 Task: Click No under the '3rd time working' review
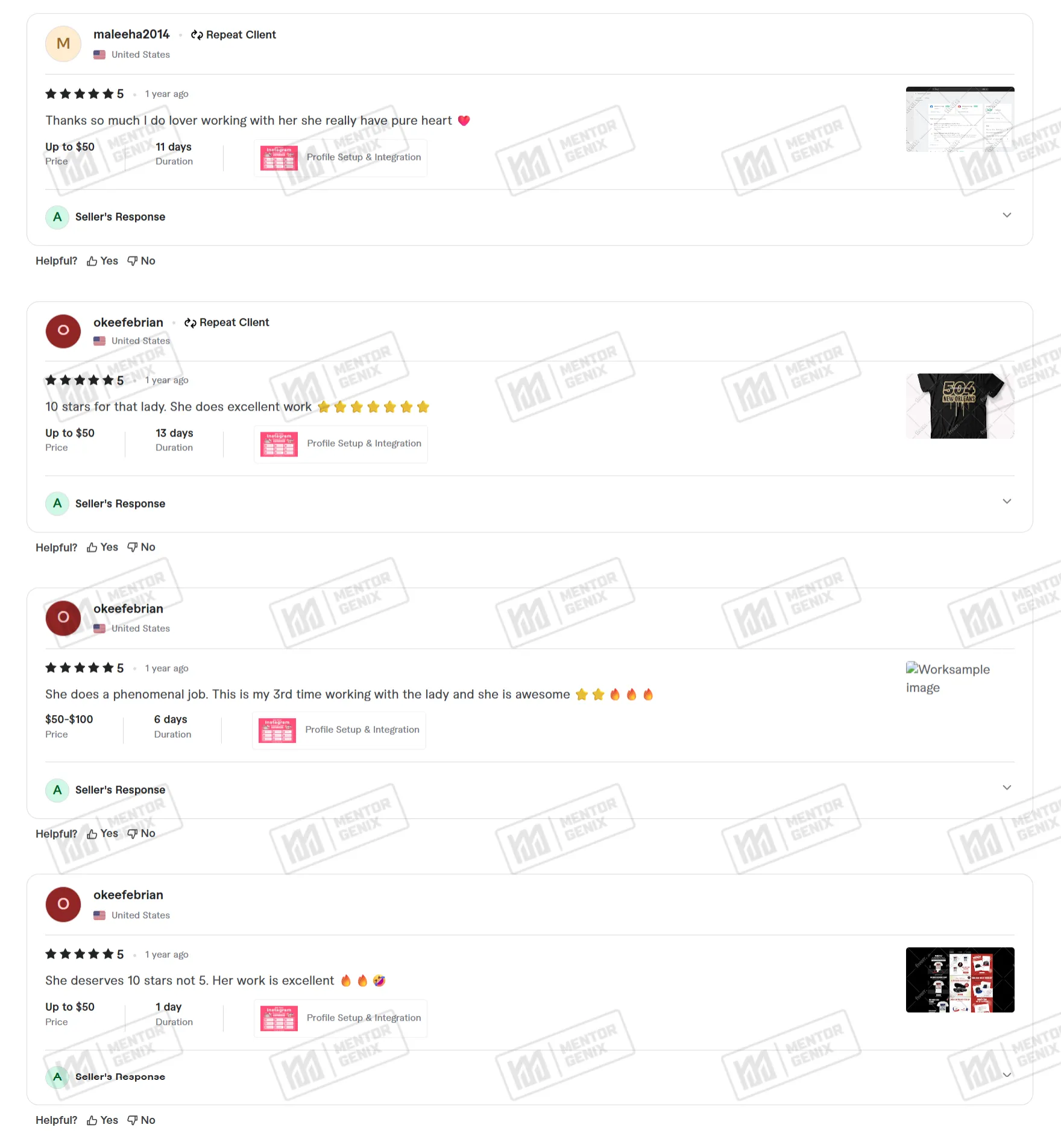[x=141, y=834]
